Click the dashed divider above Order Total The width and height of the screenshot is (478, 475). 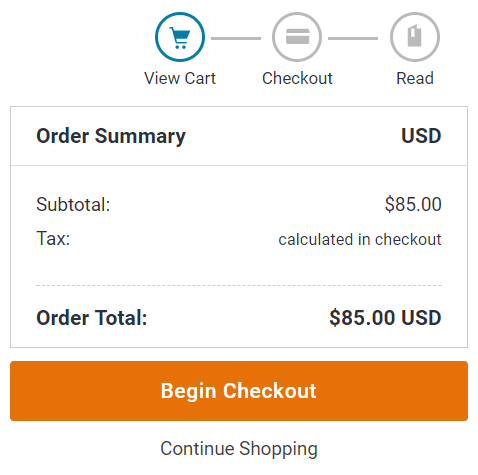coord(239,285)
